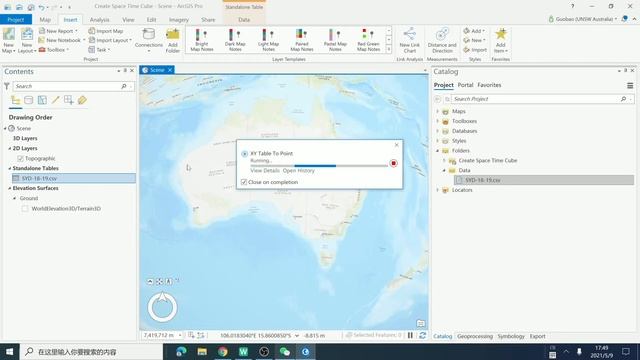Select Paired Map Notes template

(x=302, y=40)
